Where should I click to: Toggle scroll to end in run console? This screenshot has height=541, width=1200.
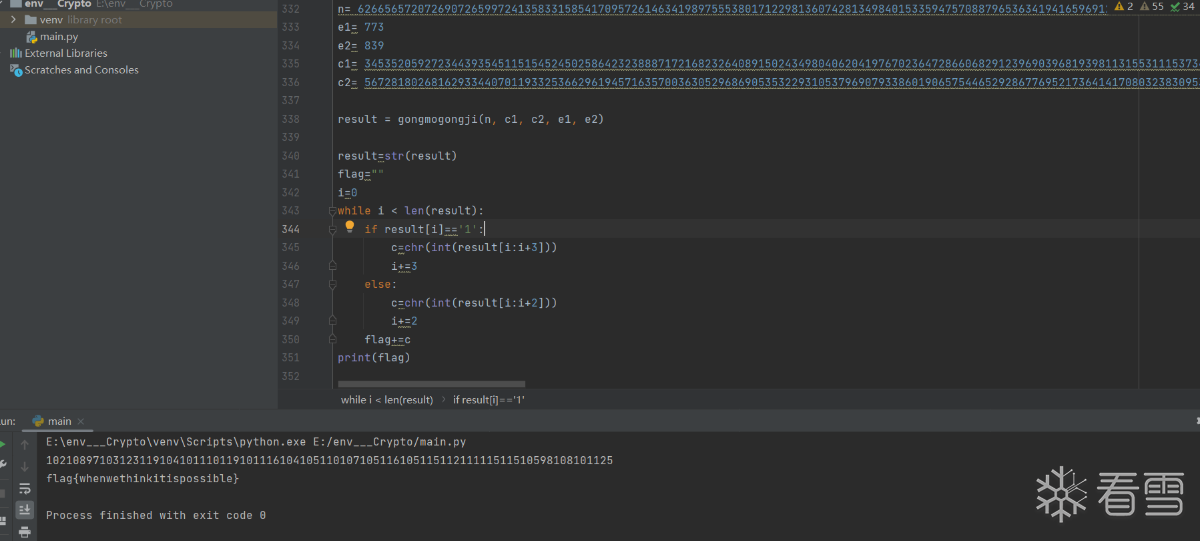click(25, 510)
